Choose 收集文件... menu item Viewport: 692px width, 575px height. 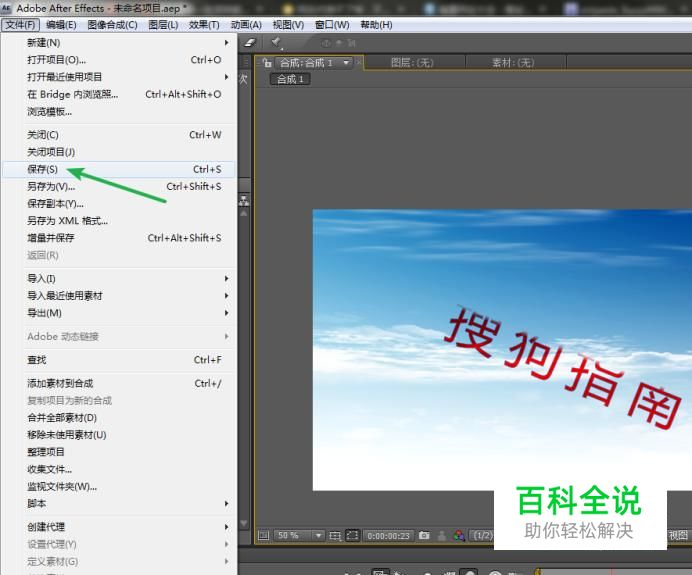coord(119,469)
